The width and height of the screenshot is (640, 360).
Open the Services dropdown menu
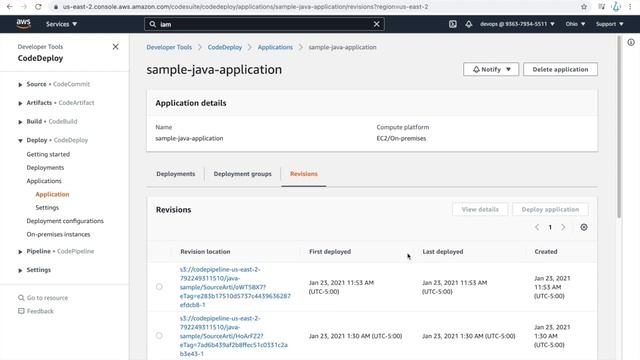[61, 24]
